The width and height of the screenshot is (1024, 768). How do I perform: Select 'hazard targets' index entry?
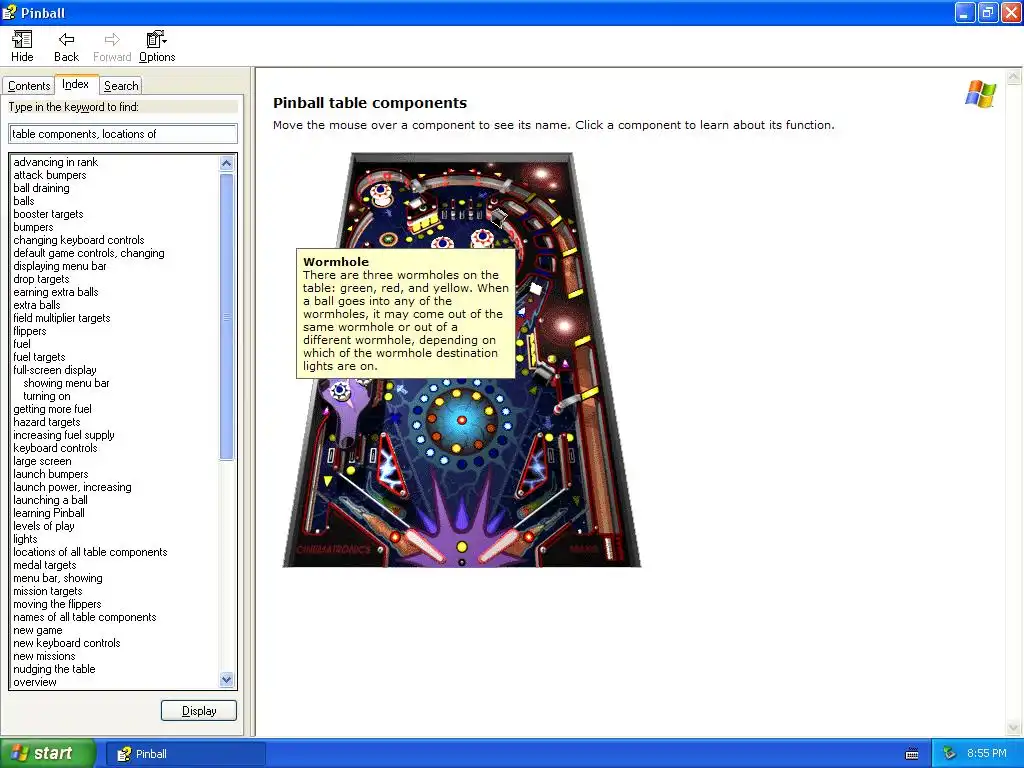point(46,423)
